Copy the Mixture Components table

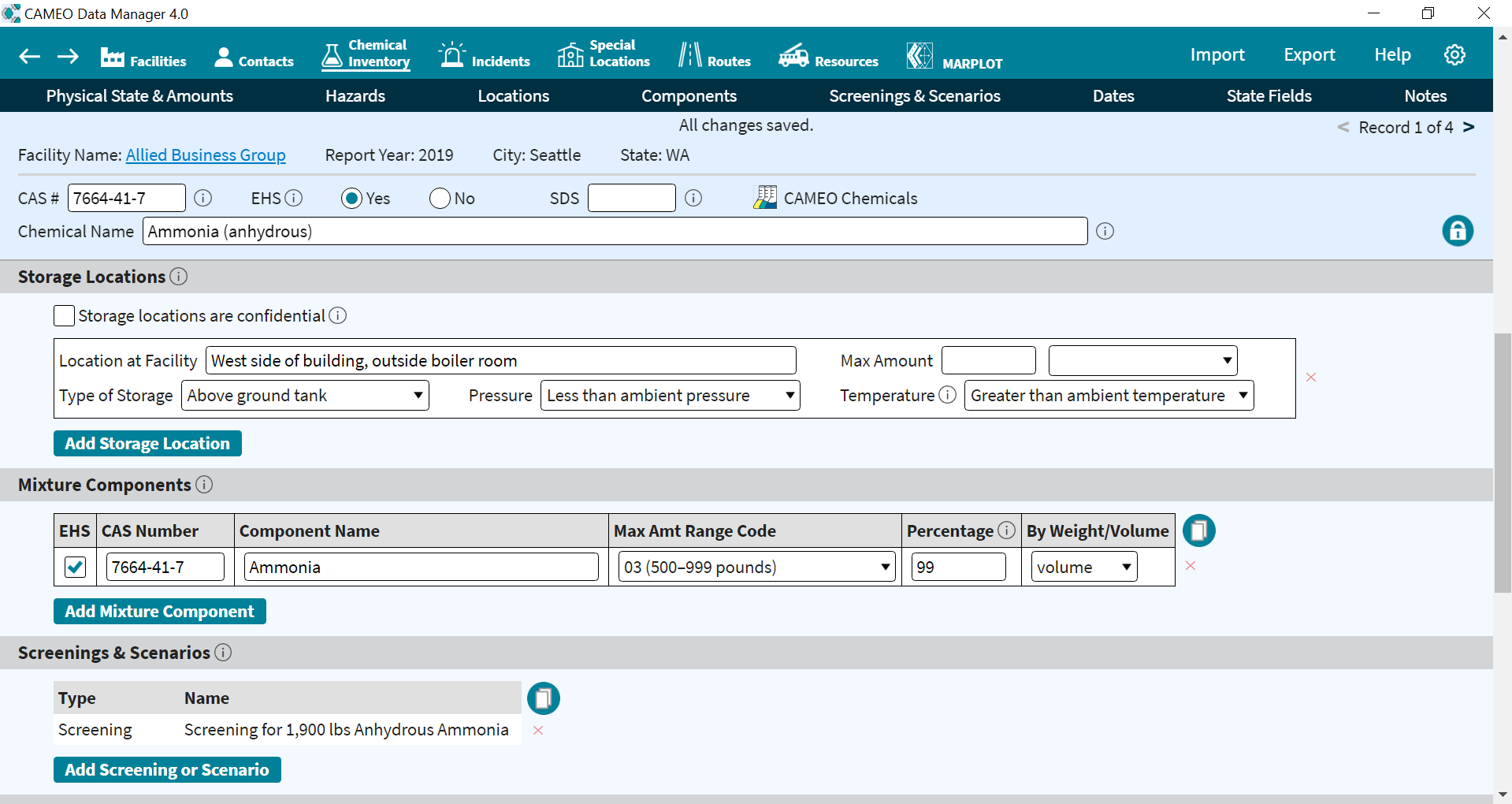(1199, 530)
